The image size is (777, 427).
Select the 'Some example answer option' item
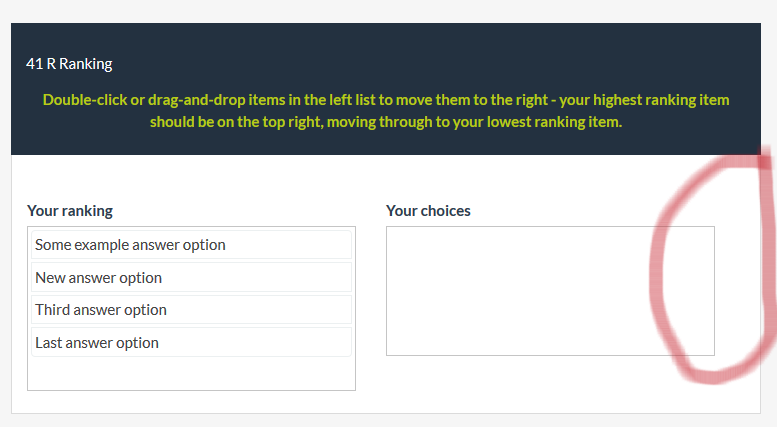point(130,245)
